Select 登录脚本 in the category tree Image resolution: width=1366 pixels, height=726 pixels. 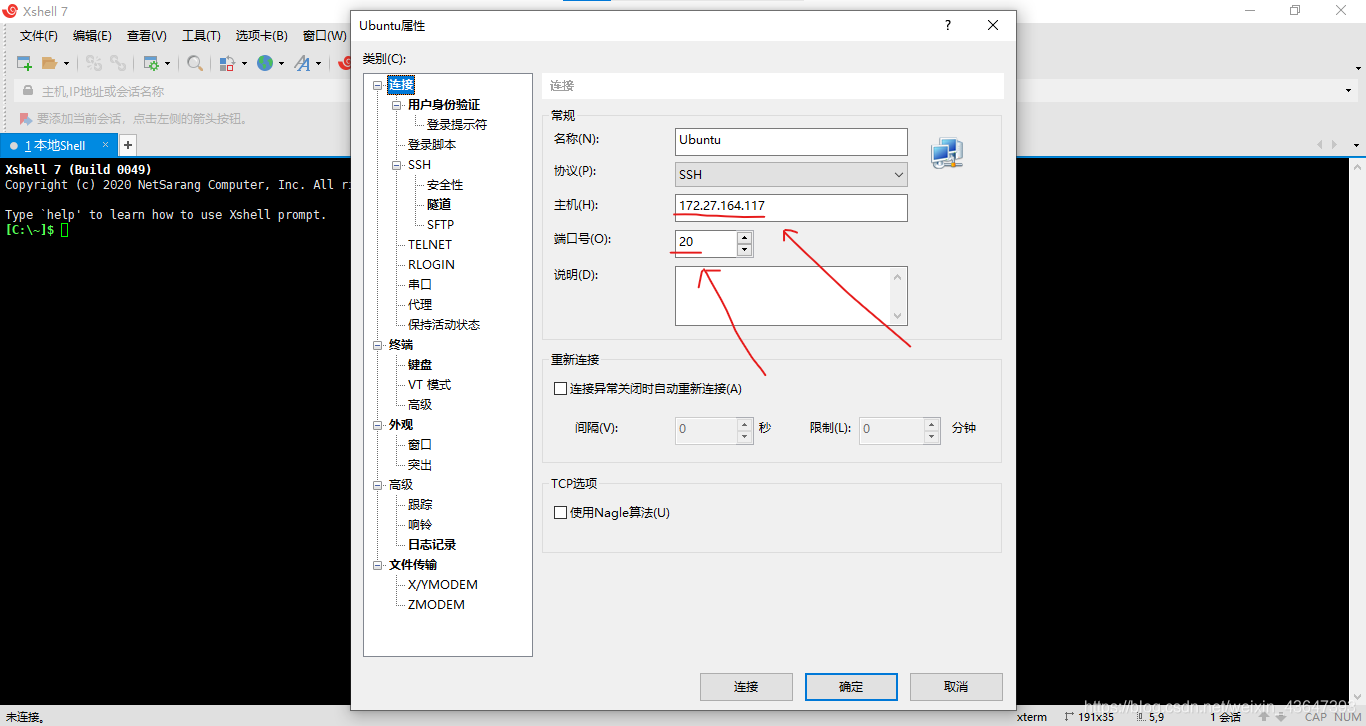click(x=432, y=145)
